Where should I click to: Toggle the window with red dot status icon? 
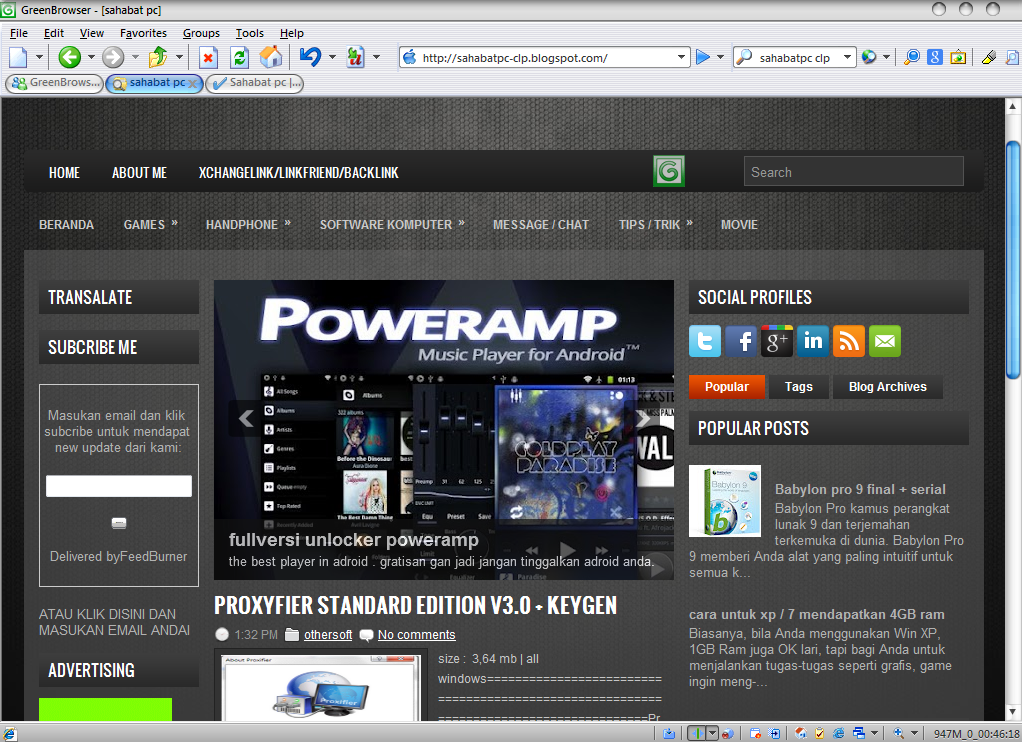[755, 734]
